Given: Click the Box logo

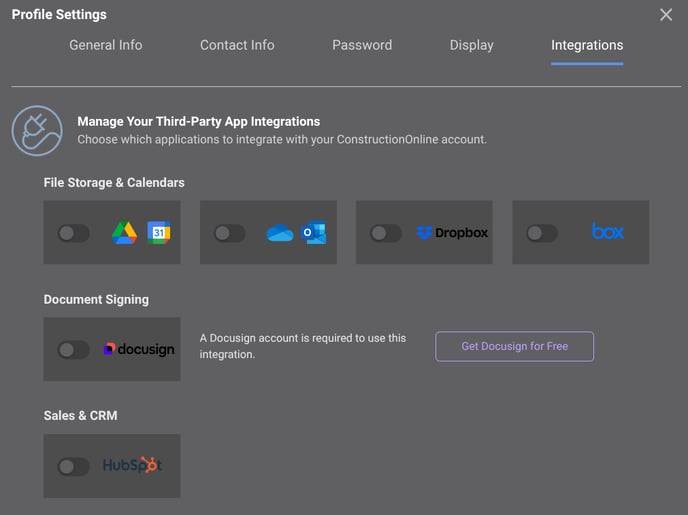Looking at the screenshot, I should pyautogui.click(x=607, y=232).
